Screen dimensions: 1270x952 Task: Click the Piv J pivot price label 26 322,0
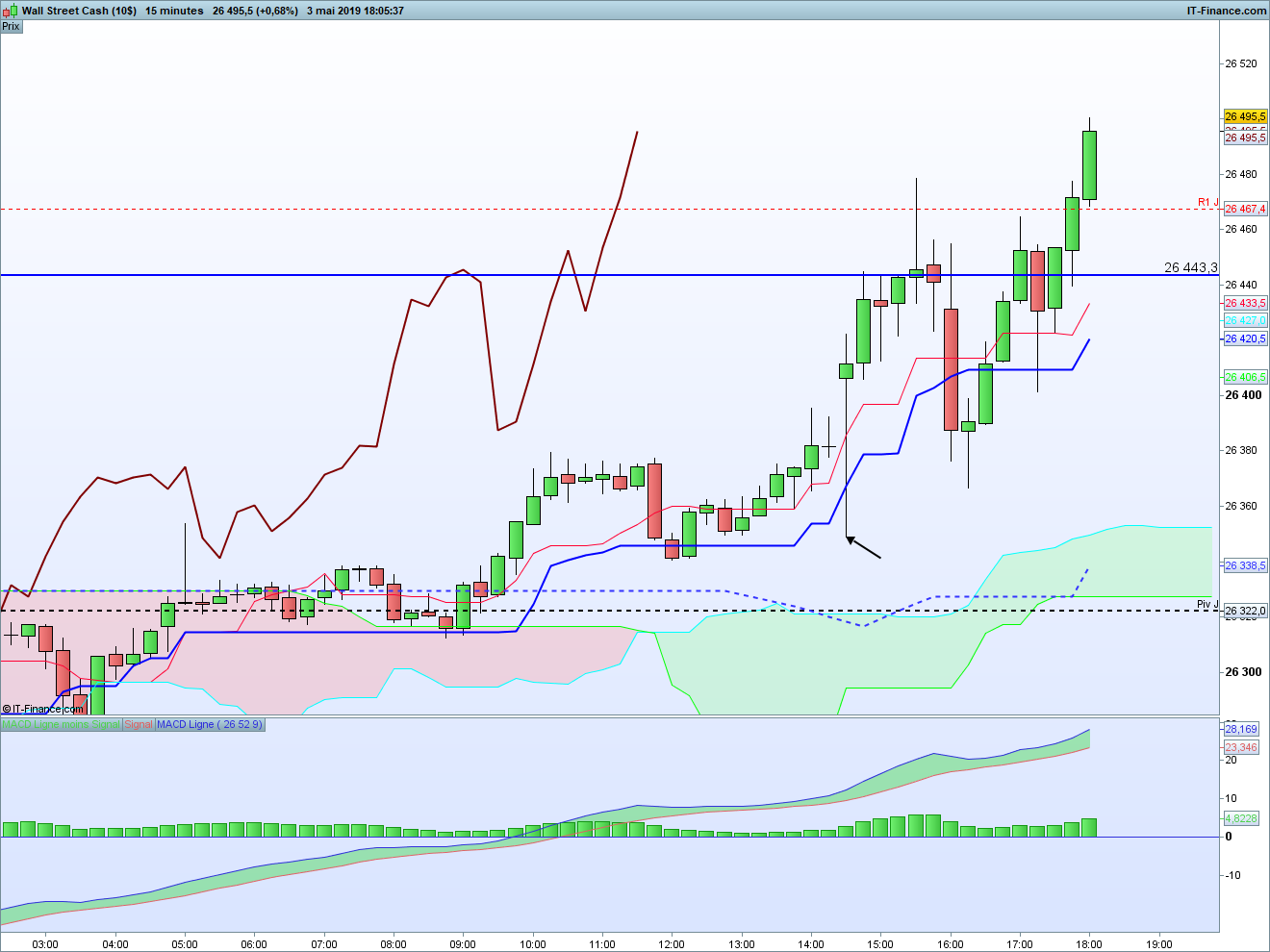coord(1245,611)
